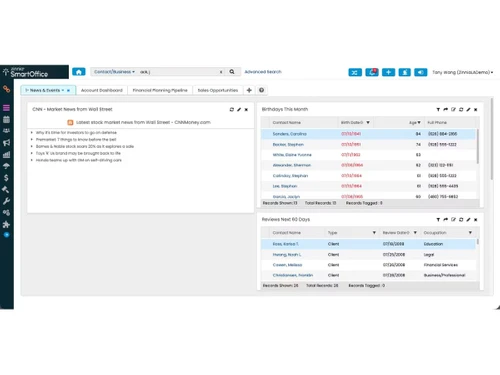Click the megaphone button in top toolbar
500x375 pixels.
pos(421,72)
